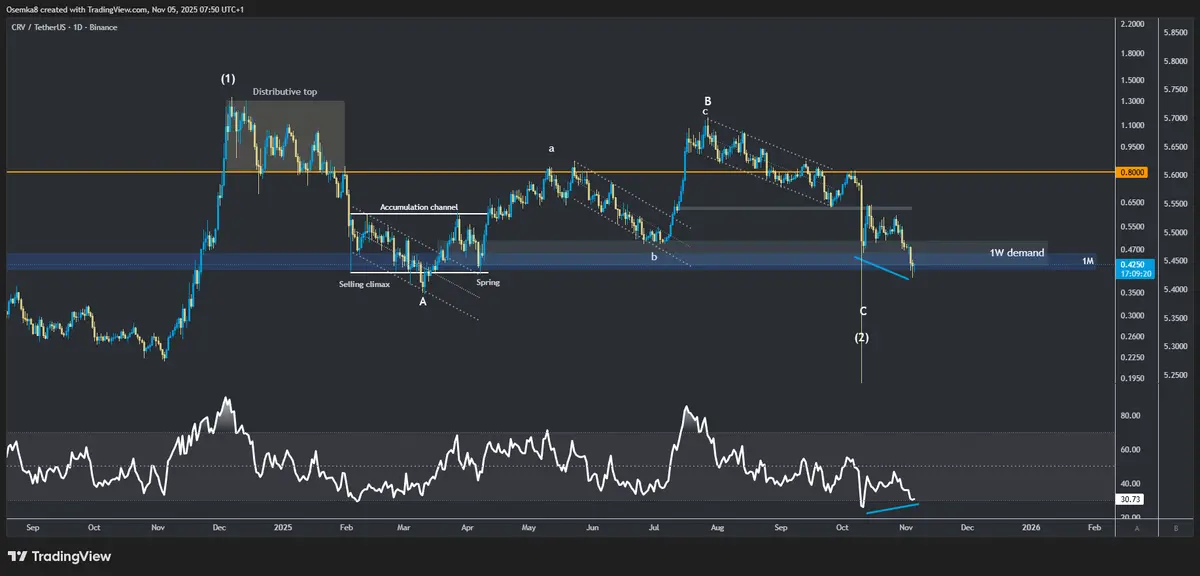Click the 1.3000 price scale value
The image size is (1200, 576).
[x=1132, y=101]
